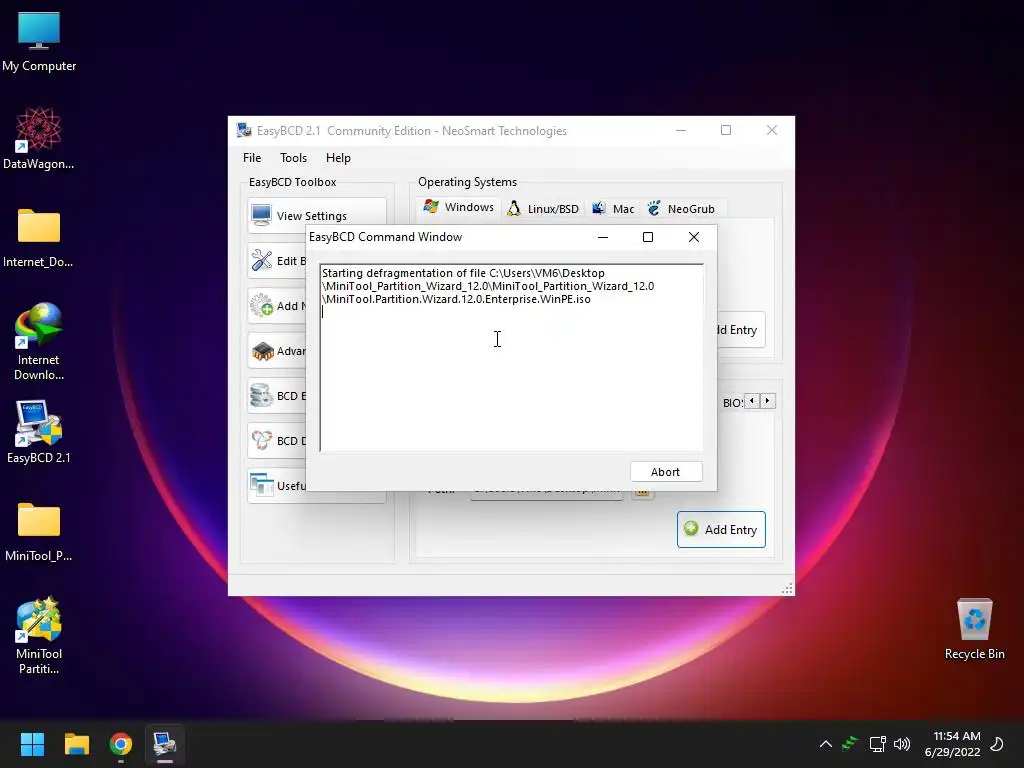Open the File menu in EasyBCD
The width and height of the screenshot is (1024, 768).
click(252, 157)
